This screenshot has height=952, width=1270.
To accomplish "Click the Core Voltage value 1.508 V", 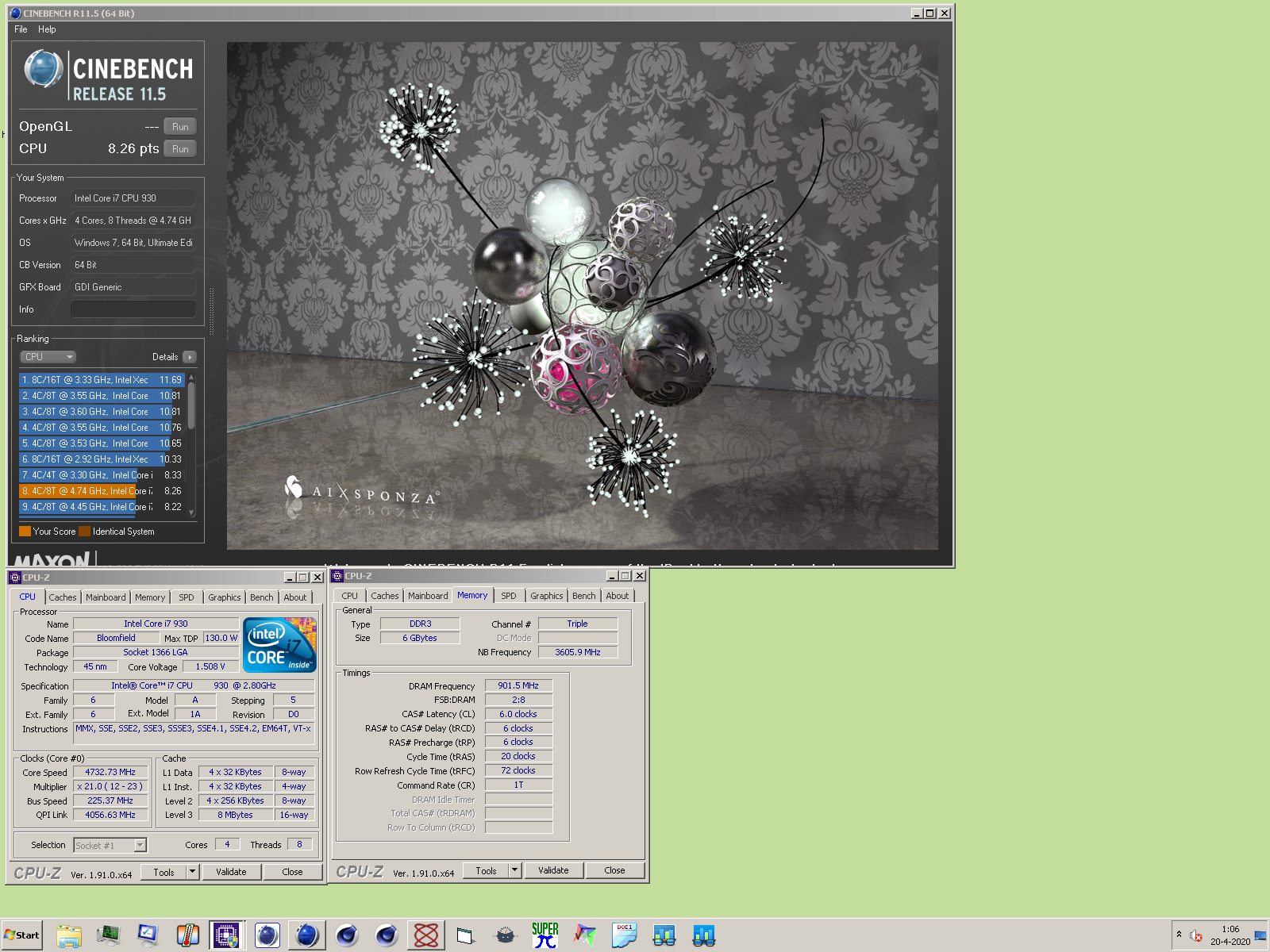I will (x=210, y=666).
